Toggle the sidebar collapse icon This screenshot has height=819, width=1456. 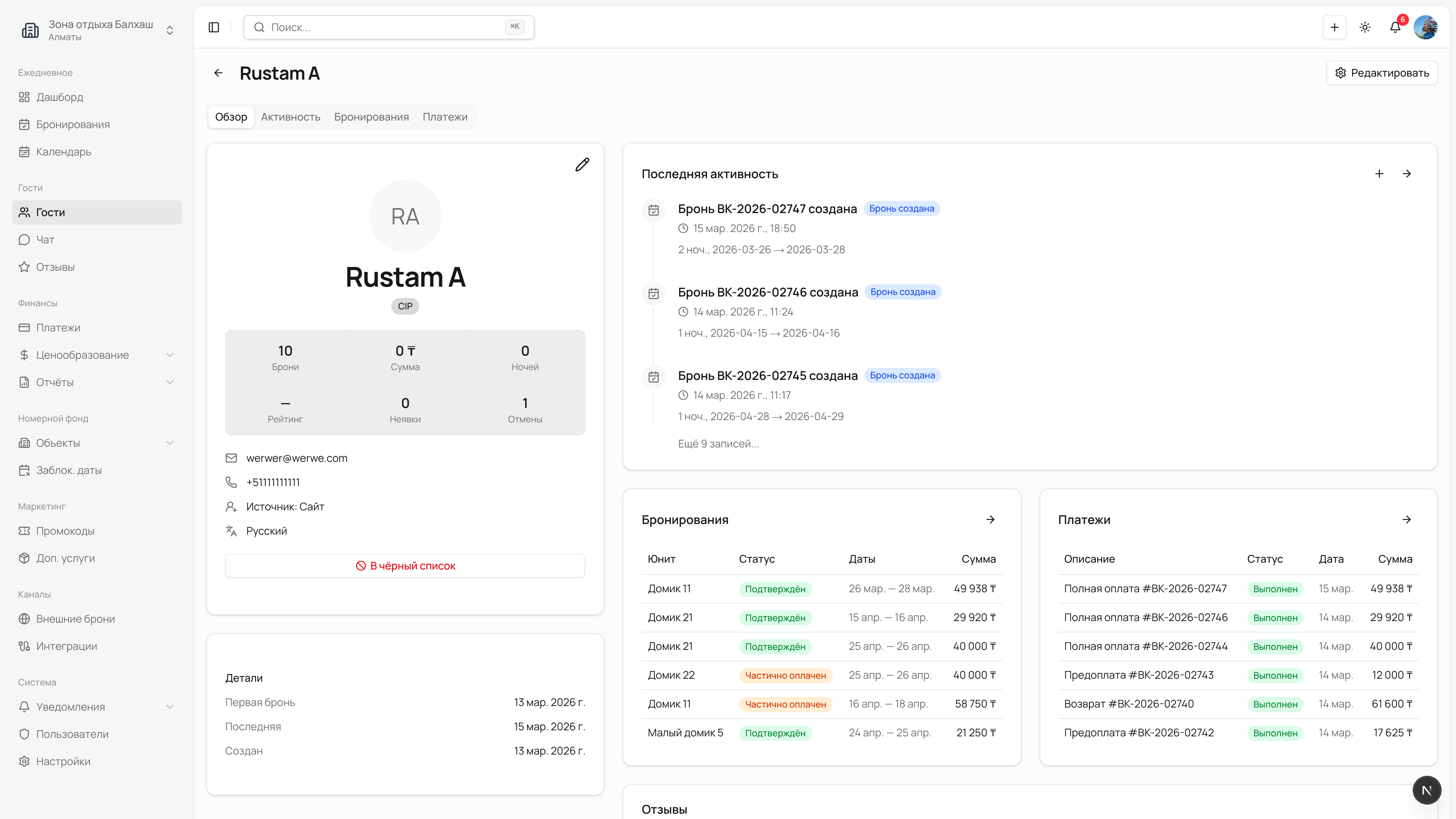(213, 27)
